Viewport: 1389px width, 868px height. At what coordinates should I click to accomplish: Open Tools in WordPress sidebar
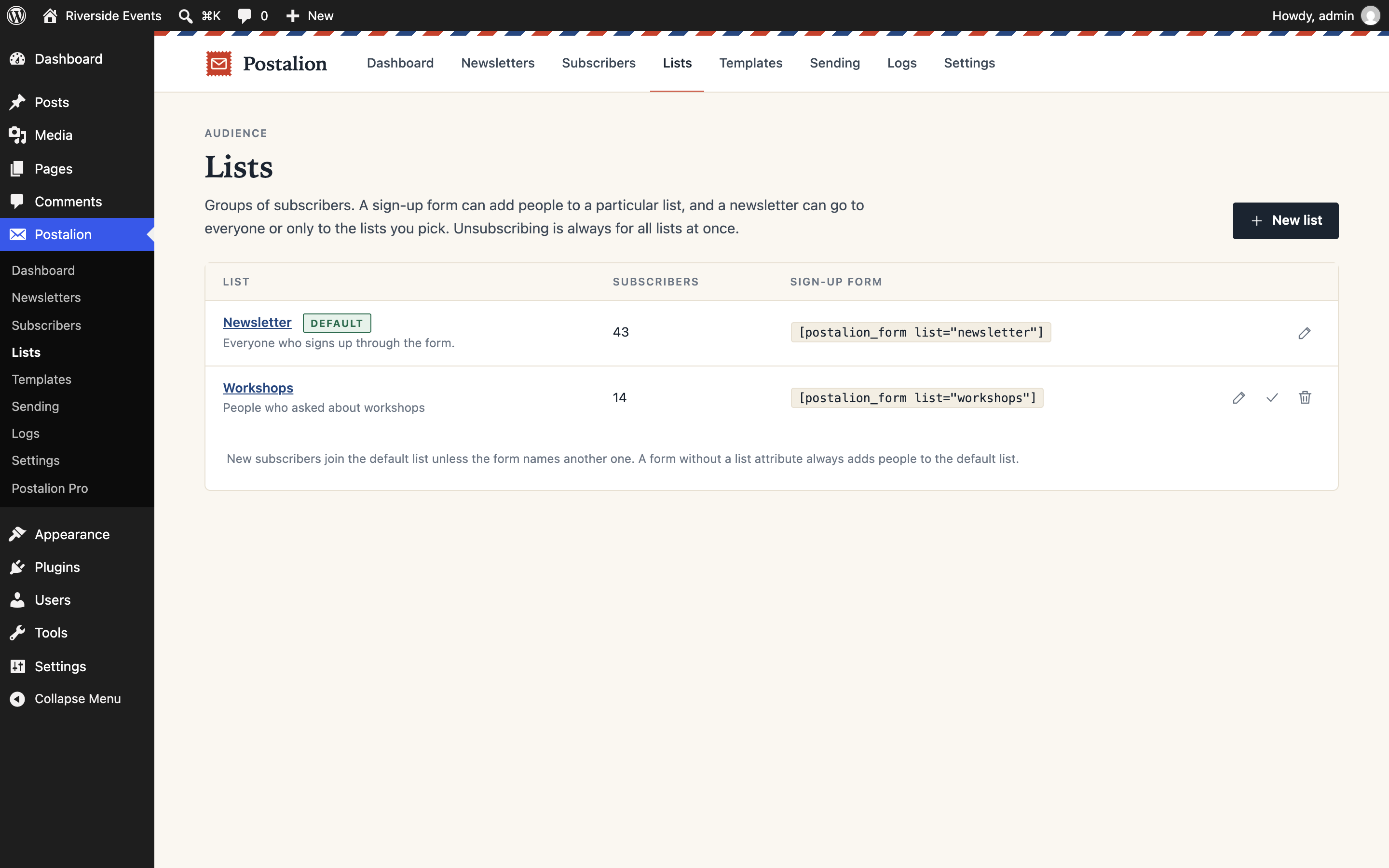[77, 633]
